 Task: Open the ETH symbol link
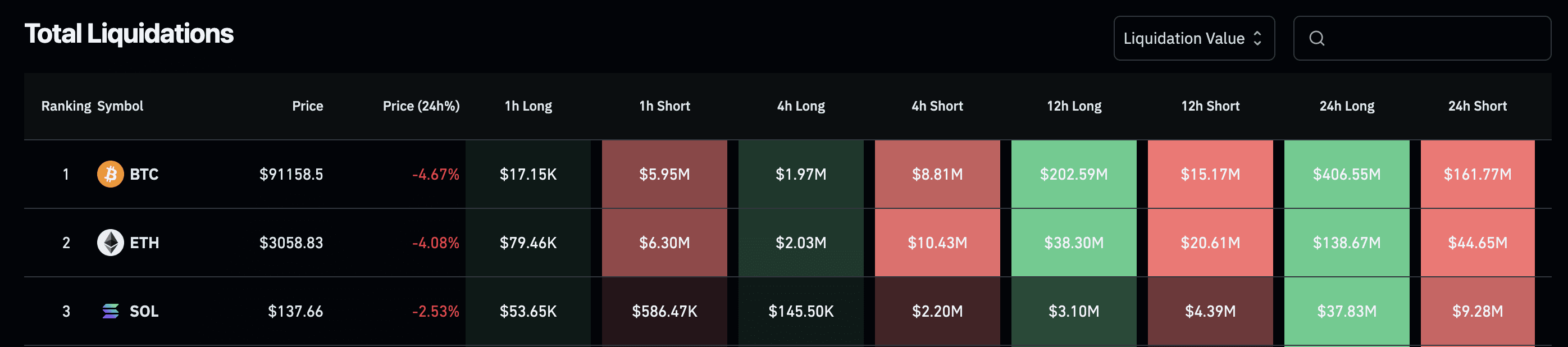144,243
